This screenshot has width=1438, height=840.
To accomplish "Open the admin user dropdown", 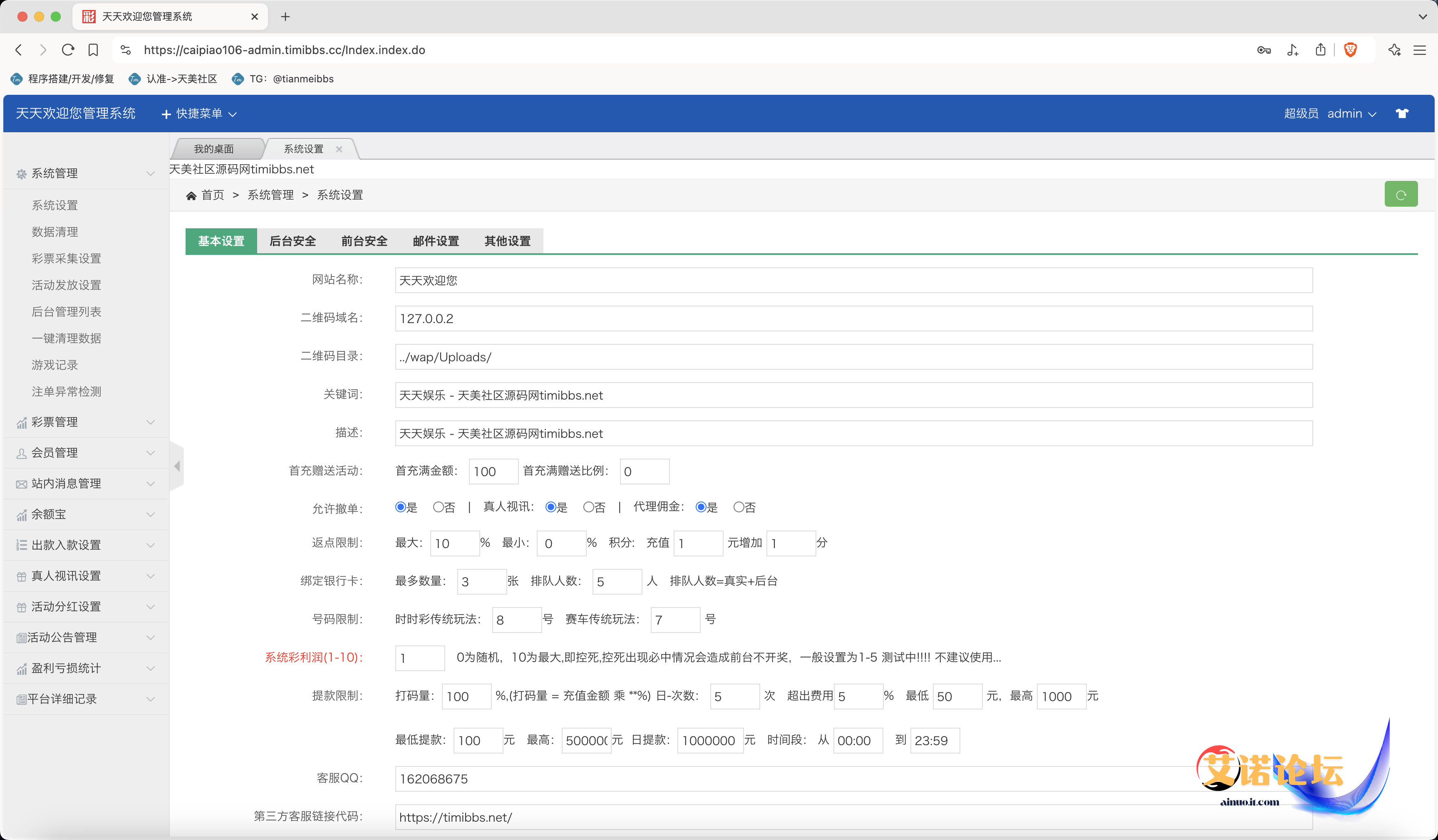I will click(x=1352, y=114).
